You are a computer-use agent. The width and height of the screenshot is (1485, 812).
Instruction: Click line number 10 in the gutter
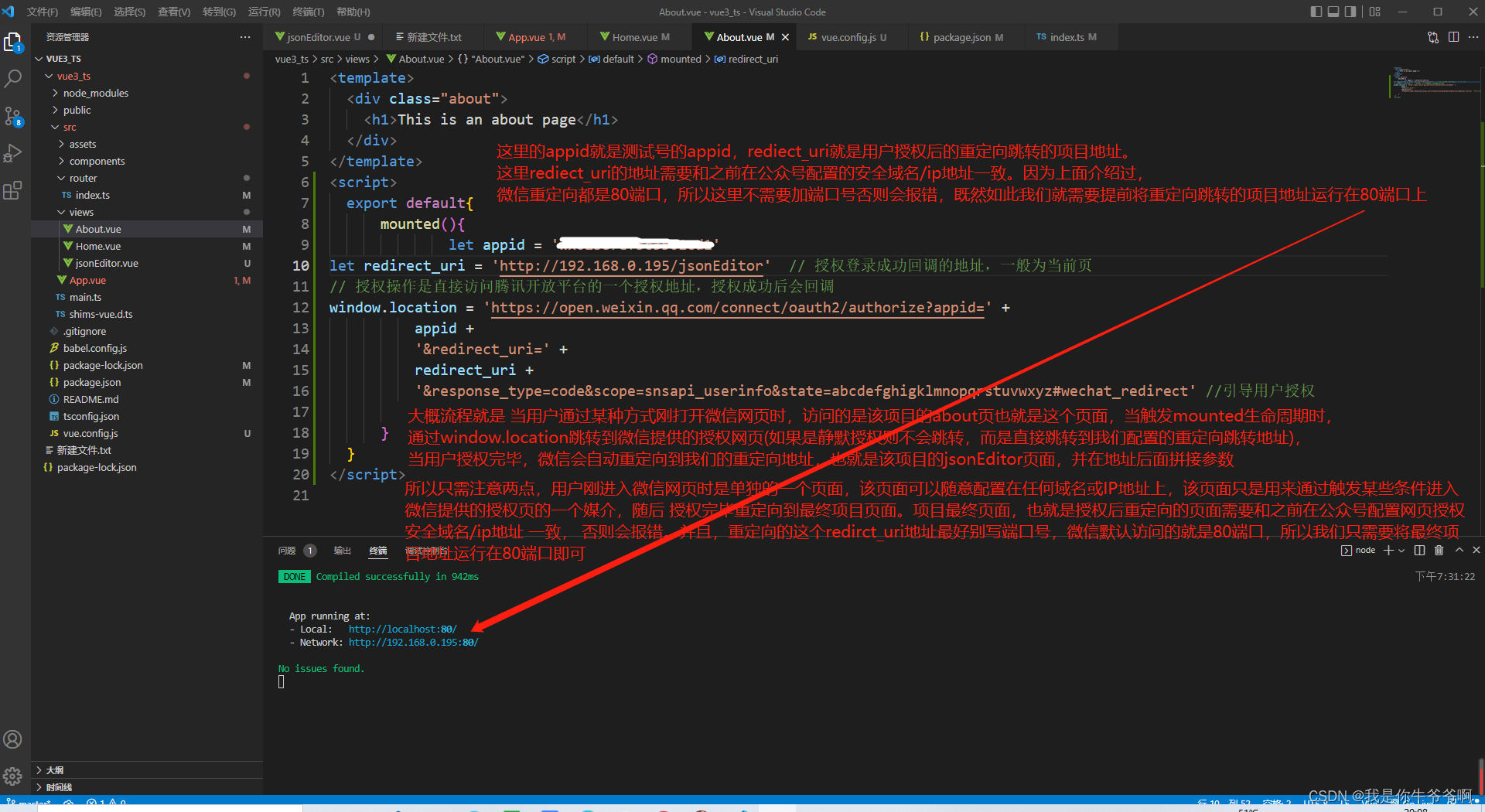tap(301, 266)
